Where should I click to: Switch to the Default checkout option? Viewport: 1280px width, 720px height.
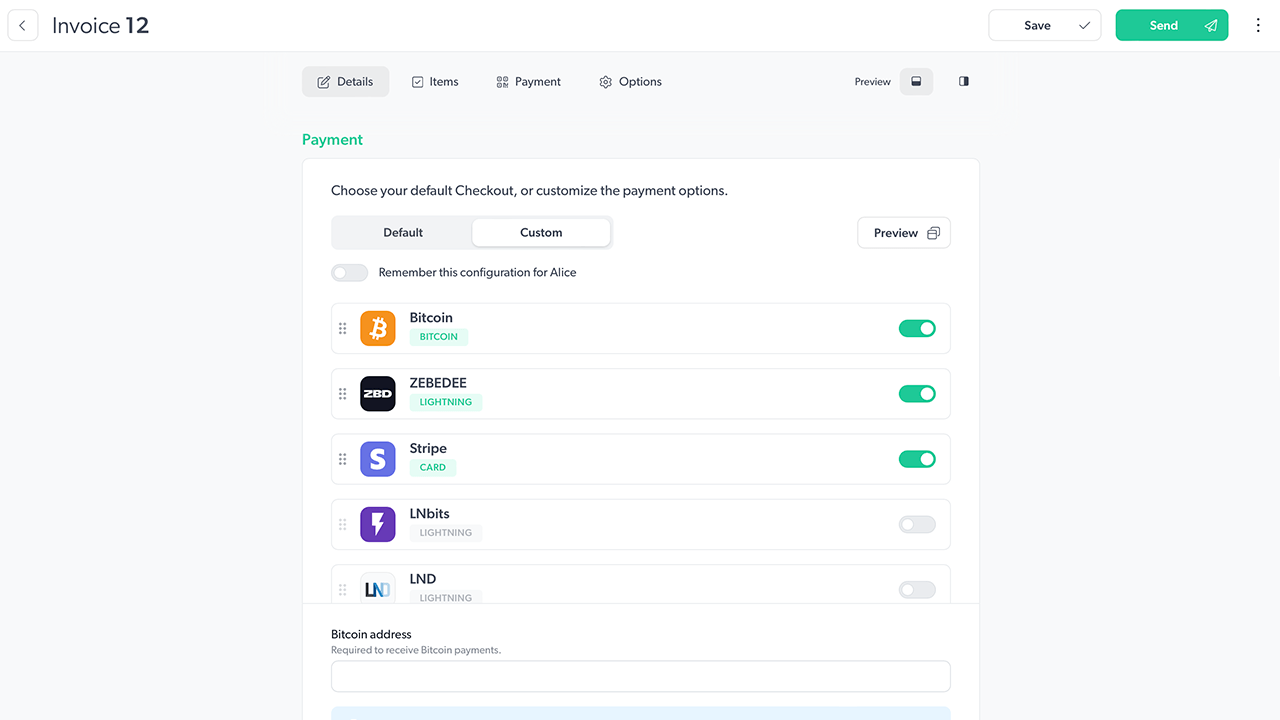tap(402, 232)
